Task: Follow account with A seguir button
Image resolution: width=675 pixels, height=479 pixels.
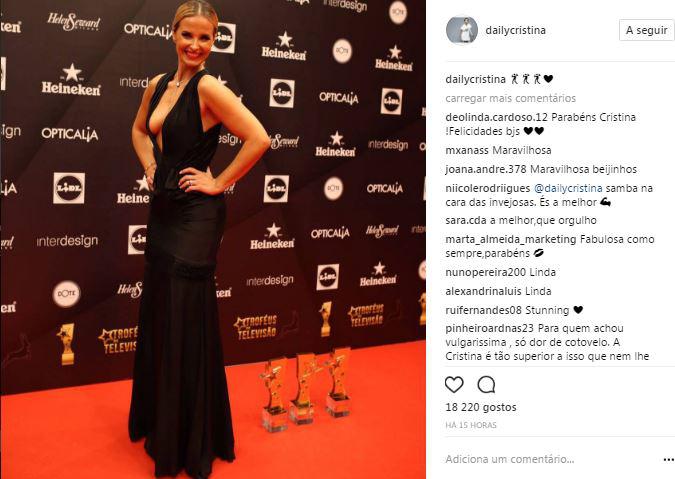Action: (x=646, y=30)
